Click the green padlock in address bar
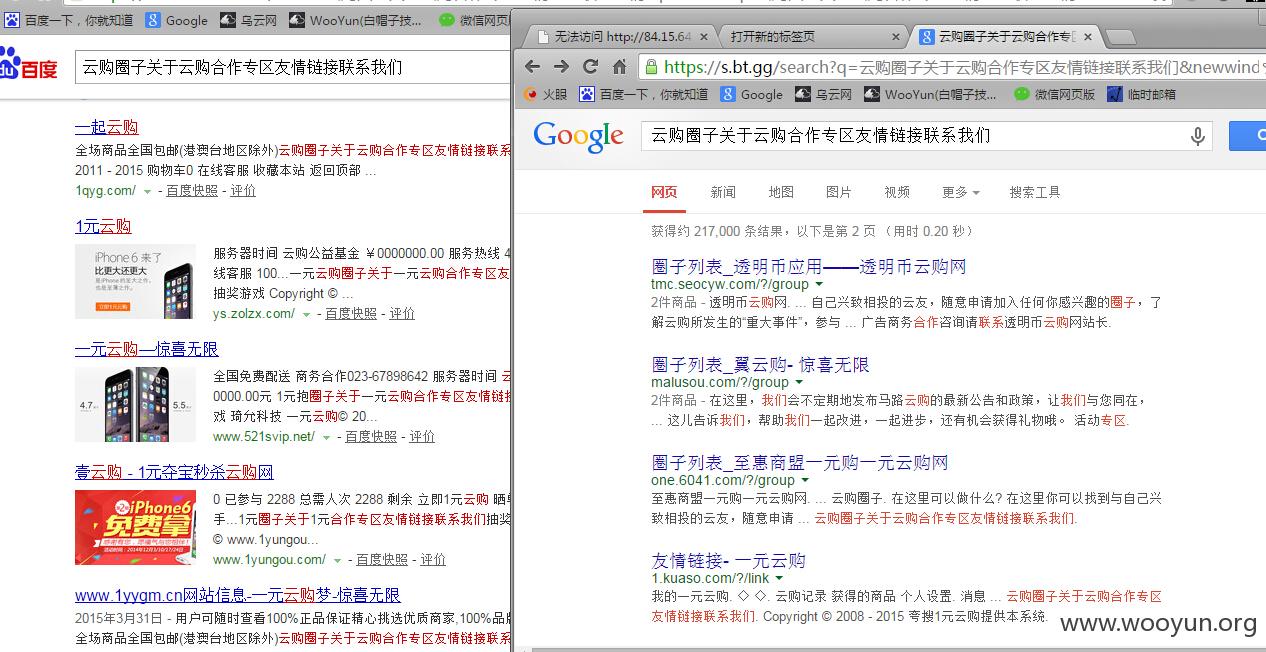The height and width of the screenshot is (652, 1266). pyautogui.click(x=652, y=67)
